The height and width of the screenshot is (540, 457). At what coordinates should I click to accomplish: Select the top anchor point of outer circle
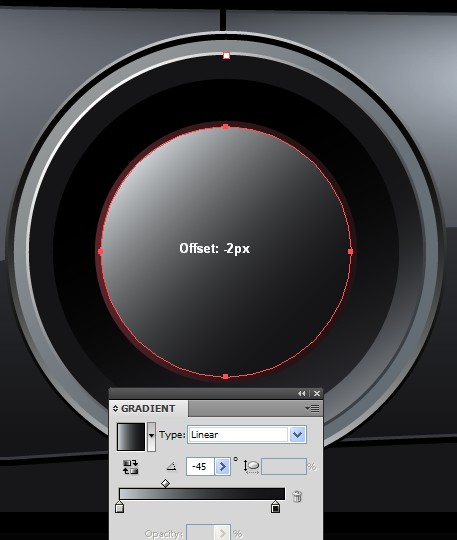coord(226,55)
